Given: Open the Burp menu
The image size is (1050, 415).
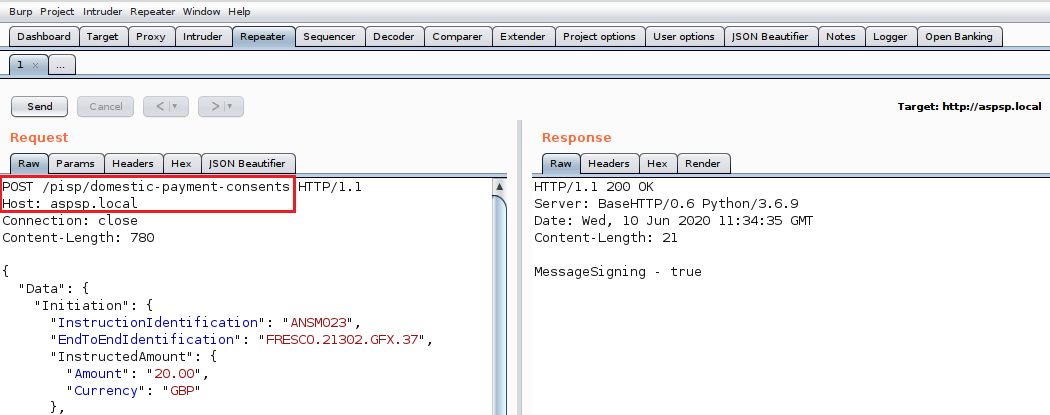Looking at the screenshot, I should [x=21, y=11].
